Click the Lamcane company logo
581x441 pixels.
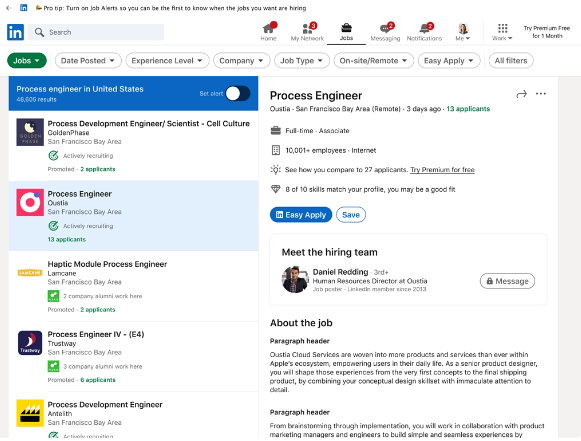(30, 273)
